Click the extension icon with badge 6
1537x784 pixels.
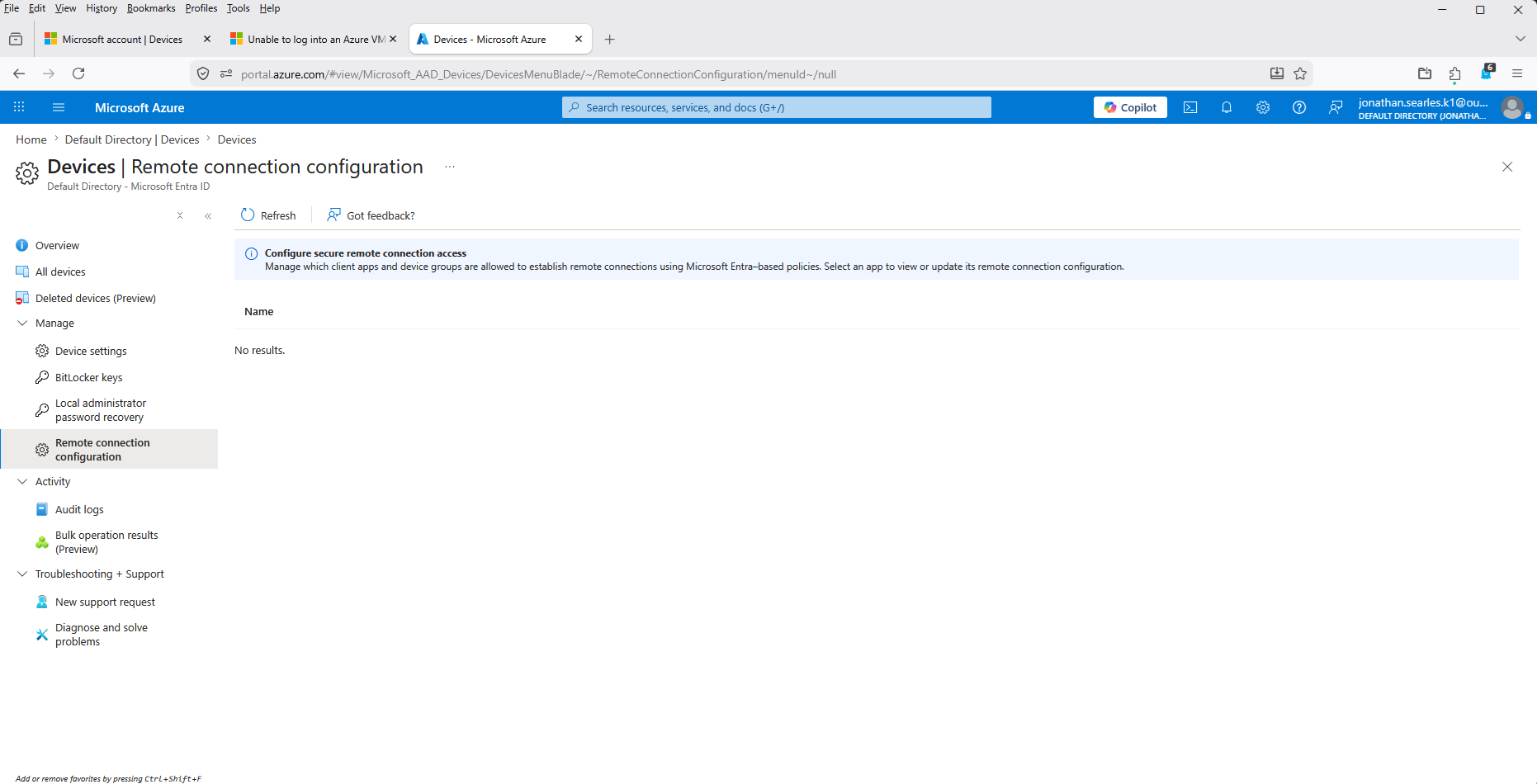tap(1487, 73)
